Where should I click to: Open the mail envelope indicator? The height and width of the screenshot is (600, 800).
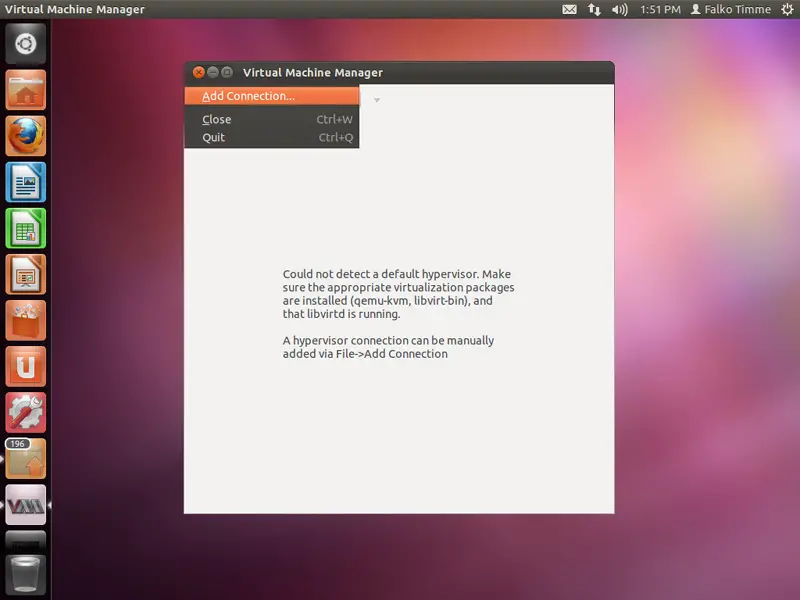pyautogui.click(x=569, y=9)
